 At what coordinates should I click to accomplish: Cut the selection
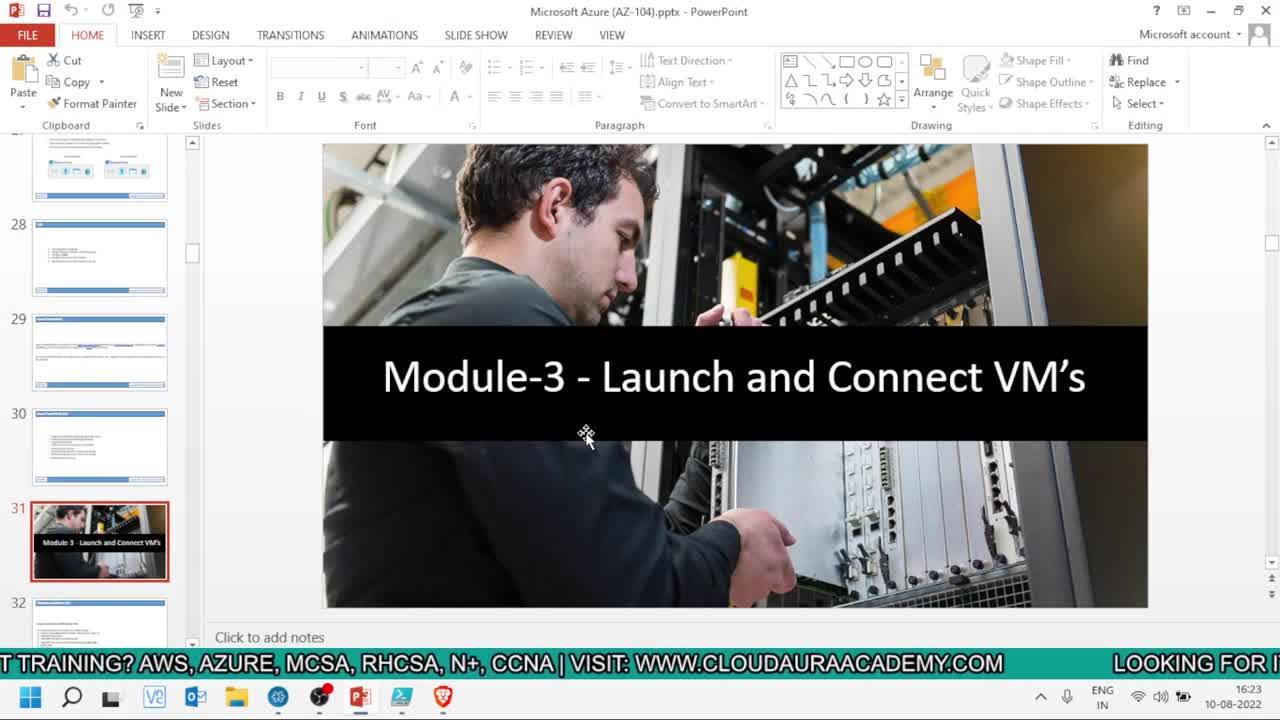[x=64, y=60]
